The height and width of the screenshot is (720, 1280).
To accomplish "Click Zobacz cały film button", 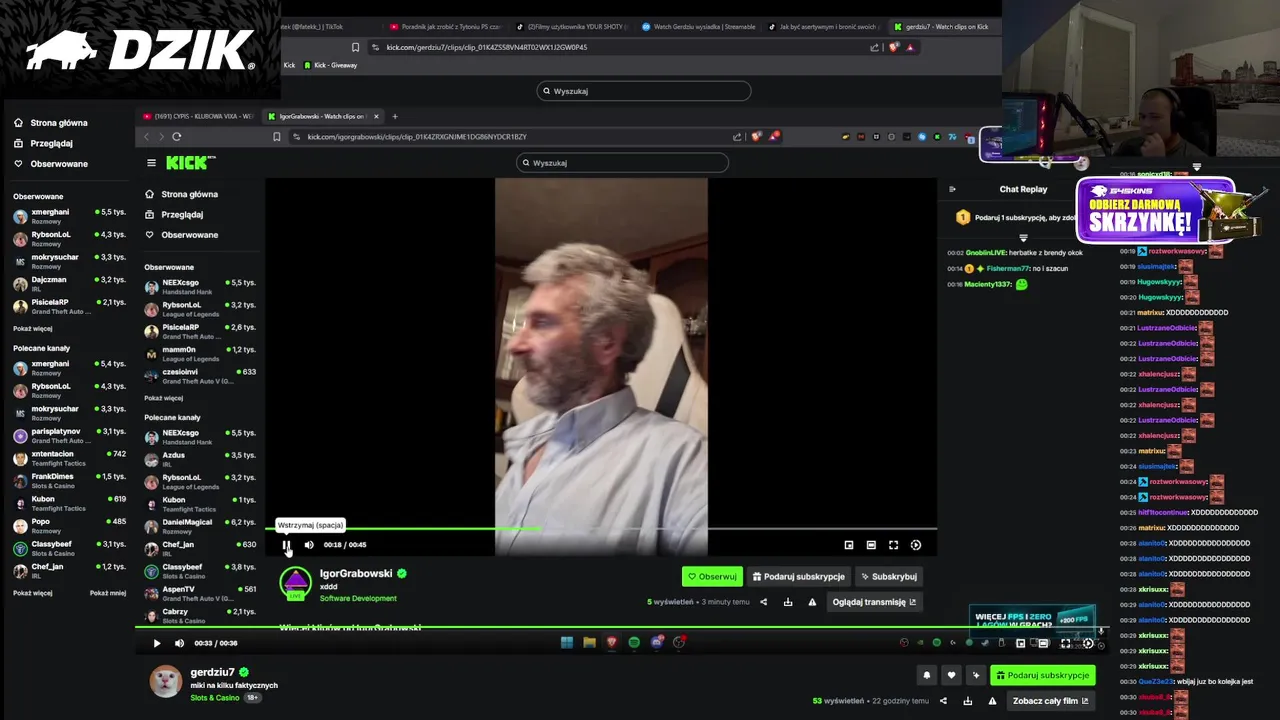I will tap(1050, 701).
